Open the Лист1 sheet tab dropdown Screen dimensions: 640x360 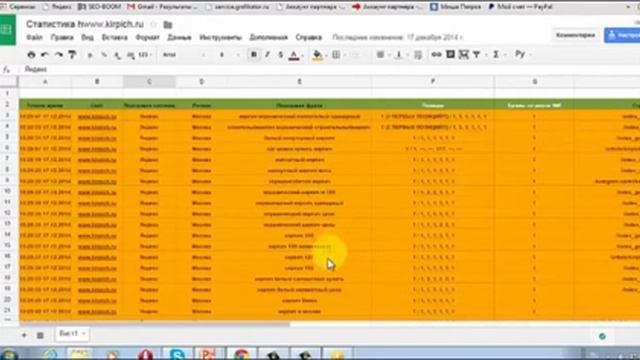pyautogui.click(x=83, y=334)
